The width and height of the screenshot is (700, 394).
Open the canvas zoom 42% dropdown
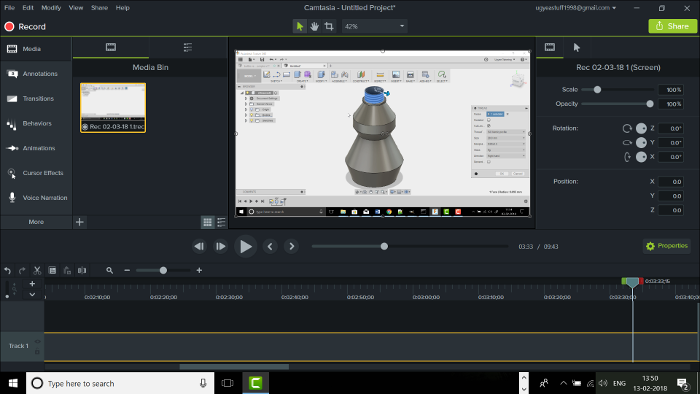[x=374, y=26]
